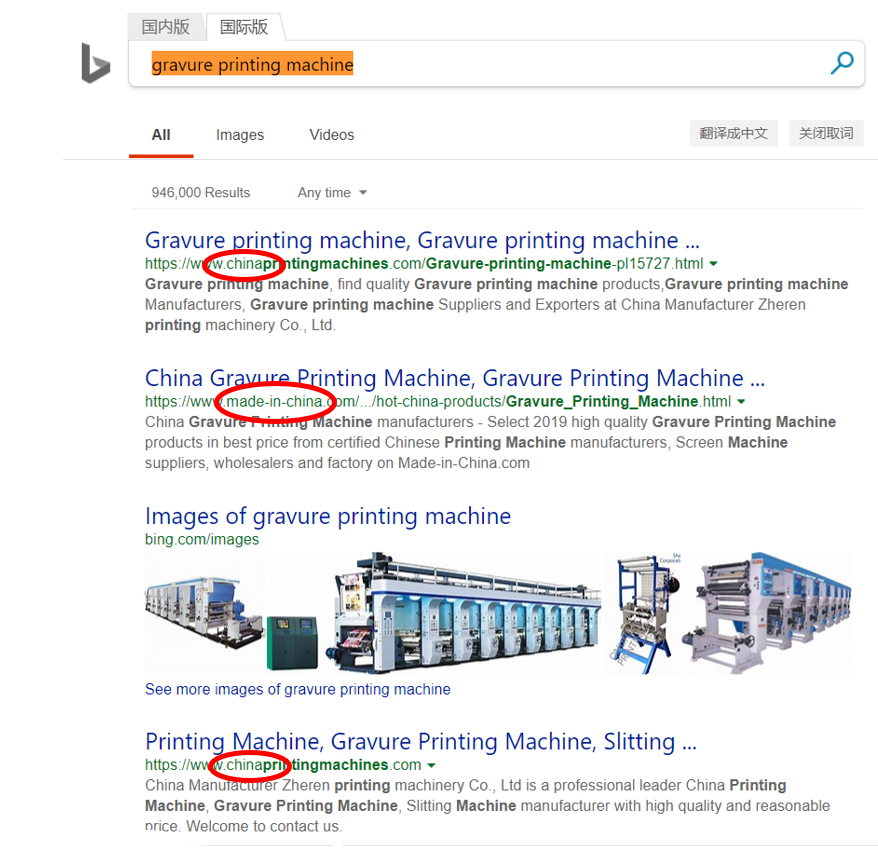Viewport: 878px width, 861px height.
Task: Expand arrow beside made-in-china.com result URL
Action: click(x=741, y=402)
